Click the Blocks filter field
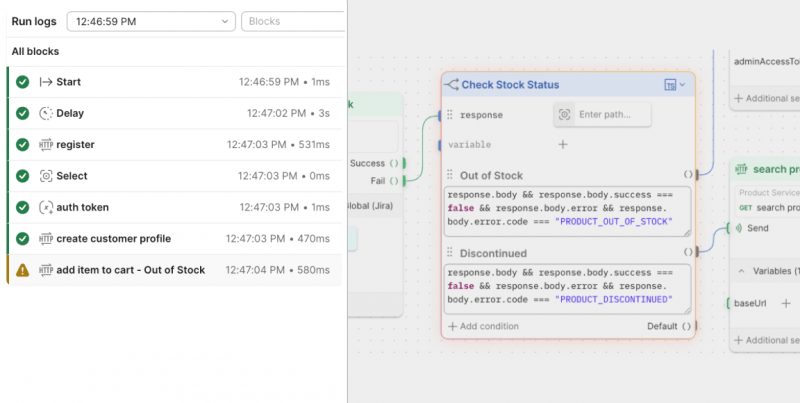 point(293,21)
